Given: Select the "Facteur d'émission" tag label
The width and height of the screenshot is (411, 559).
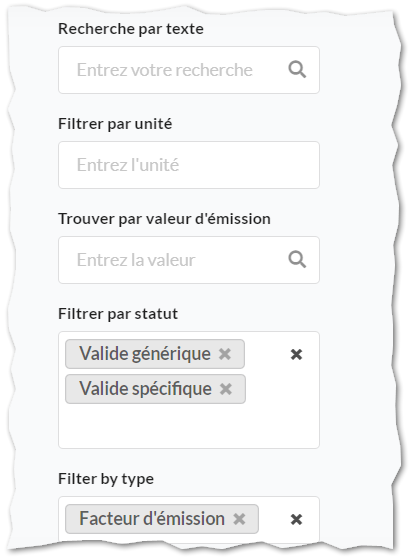Looking at the screenshot, I should pyautogui.click(x=152, y=519).
